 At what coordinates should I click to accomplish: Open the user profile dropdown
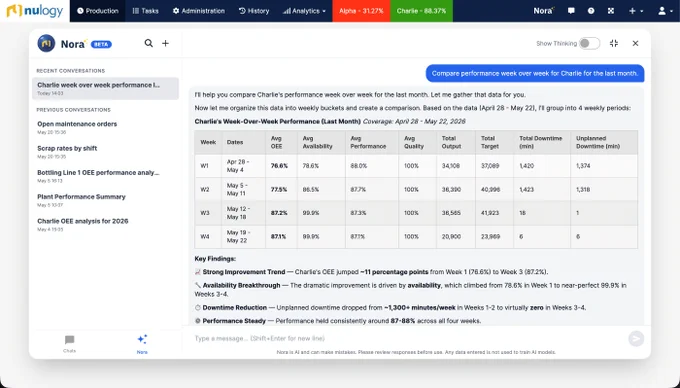664,11
